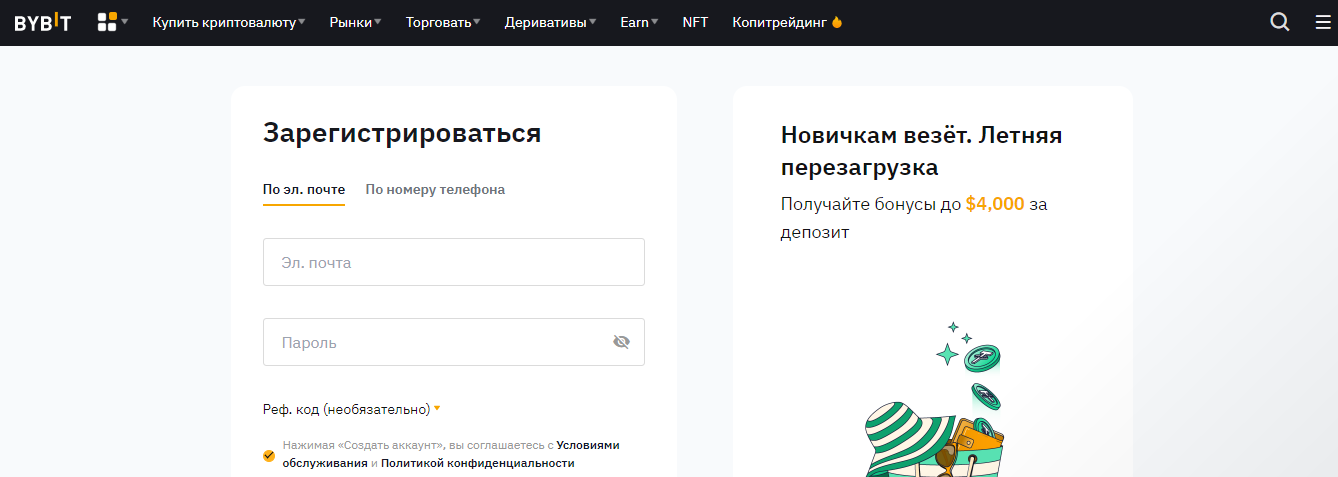Expand the Деривативы menu
Viewport: 1338px width, 477px height.
[551, 22]
